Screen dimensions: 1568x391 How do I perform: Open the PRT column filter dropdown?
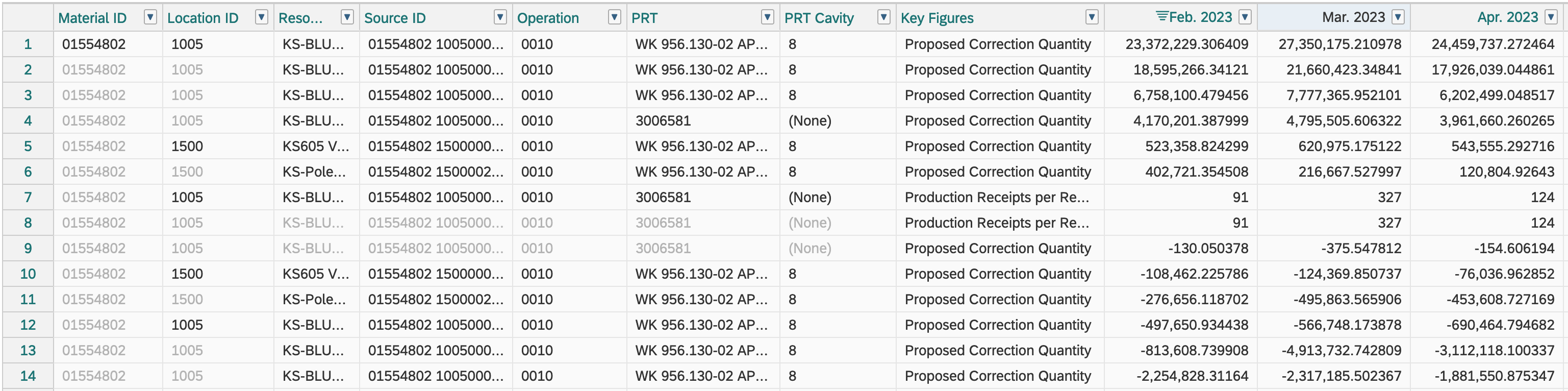pyautogui.click(x=768, y=18)
